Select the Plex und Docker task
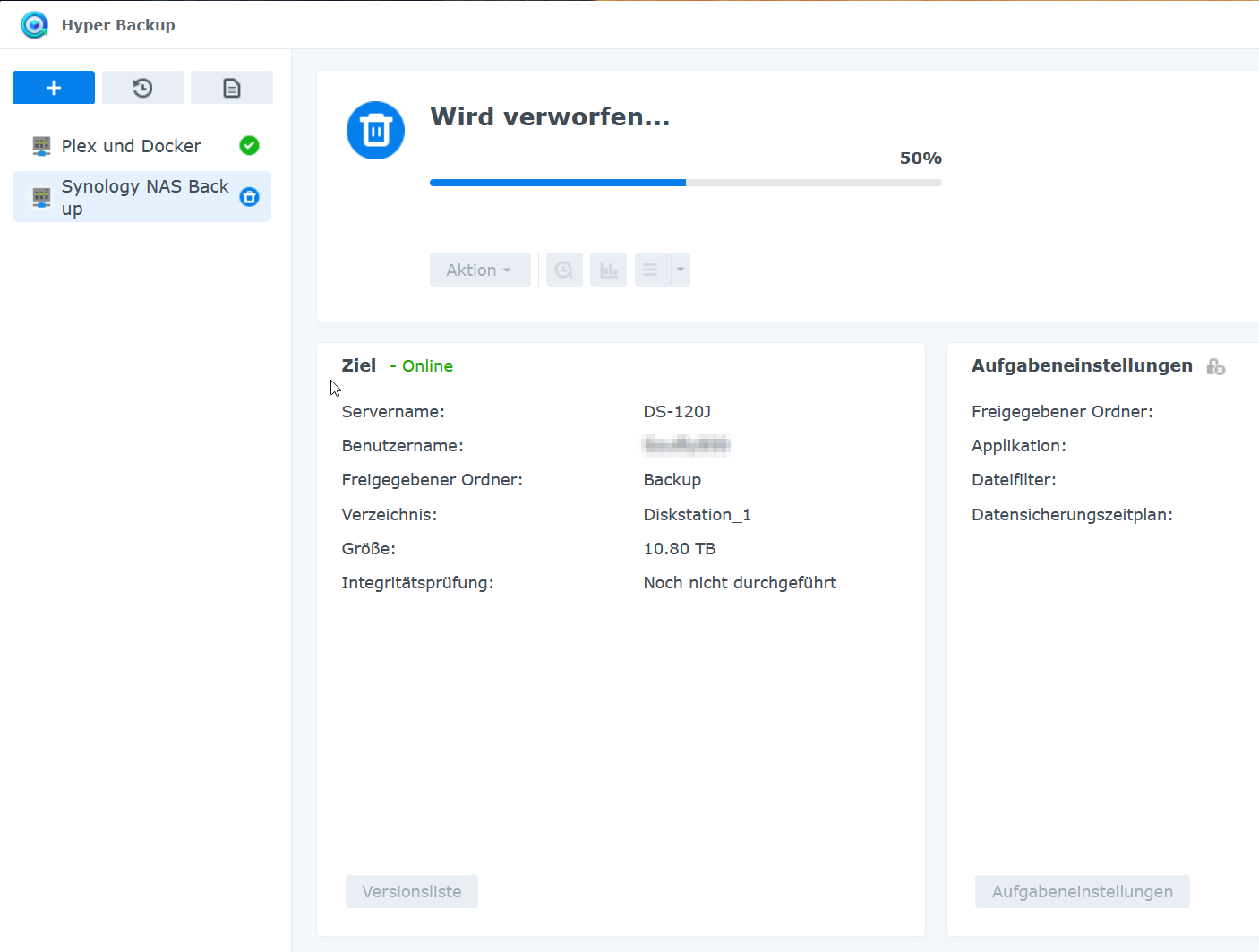The height and width of the screenshot is (952, 1259). pos(141,146)
